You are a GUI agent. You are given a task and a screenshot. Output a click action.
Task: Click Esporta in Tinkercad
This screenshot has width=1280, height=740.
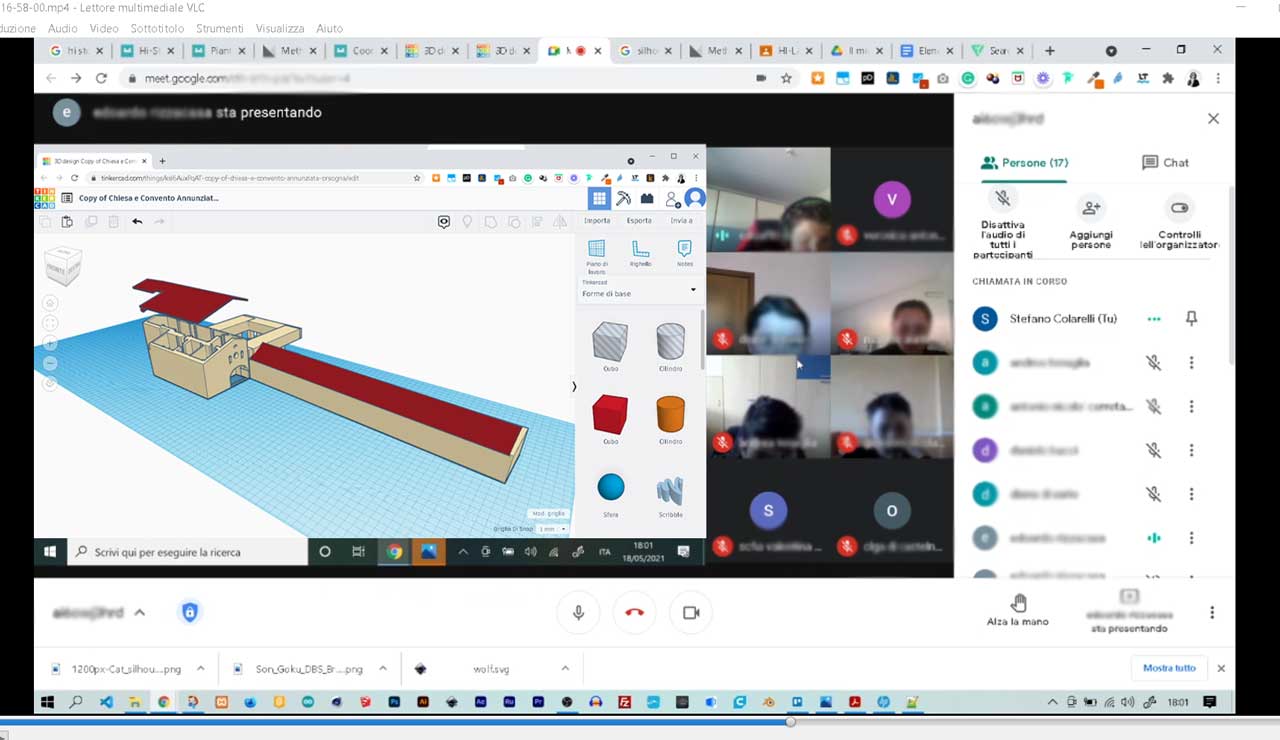(639, 221)
